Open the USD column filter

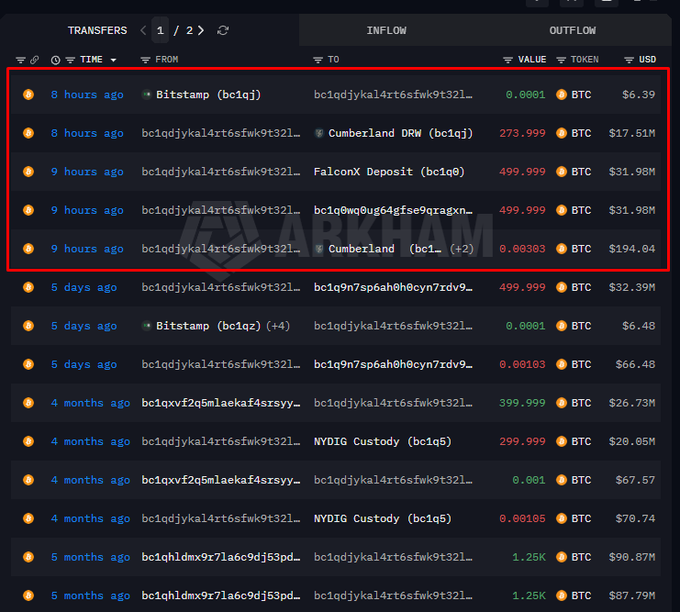pos(629,60)
